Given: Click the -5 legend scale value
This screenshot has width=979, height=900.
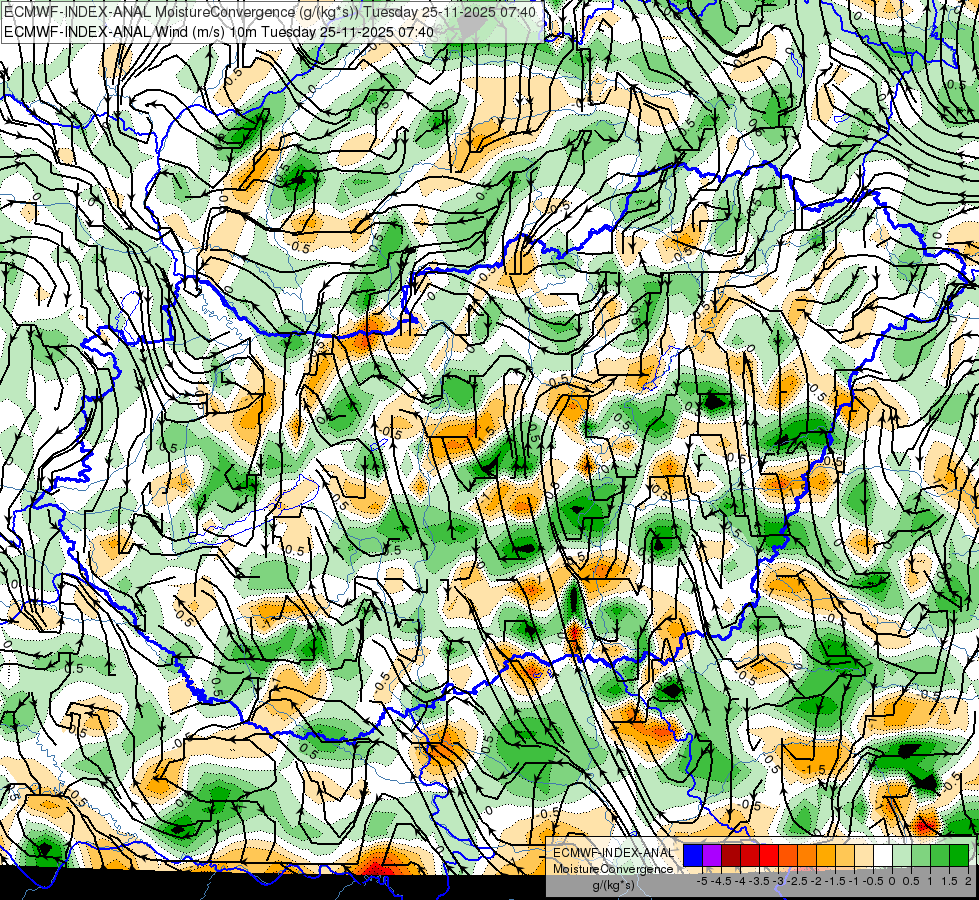Looking at the screenshot, I should 702,881.
